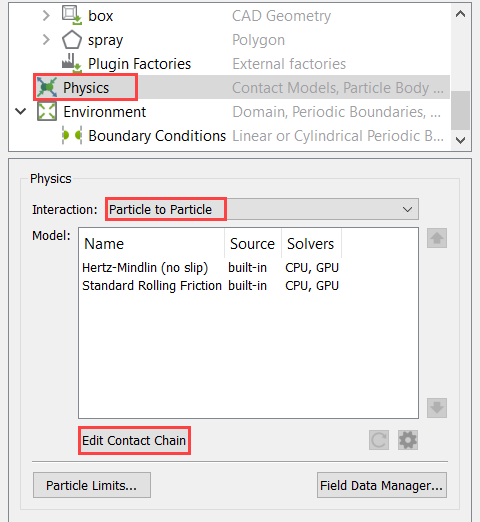Viewport: 480px width, 522px height.
Task: Move the selected model up with the arrow
Action: click(x=437, y=238)
